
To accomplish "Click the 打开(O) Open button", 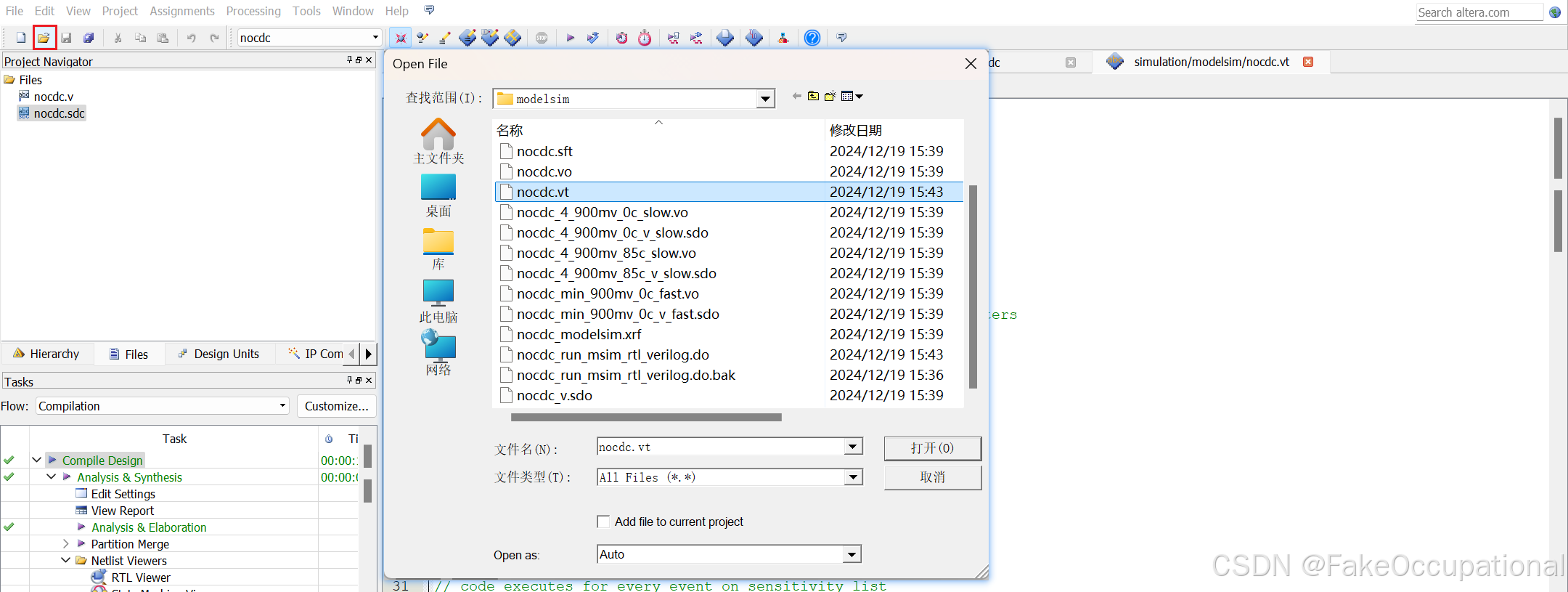I will coord(933,448).
